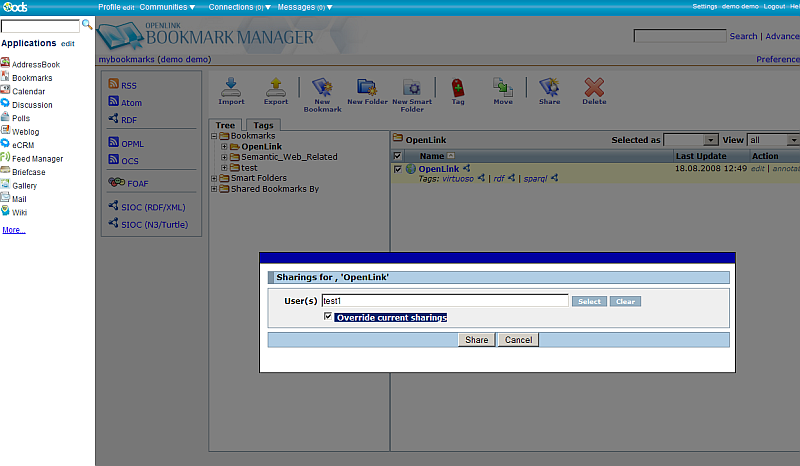Create a New Bookmark from toolbar

(x=322, y=88)
